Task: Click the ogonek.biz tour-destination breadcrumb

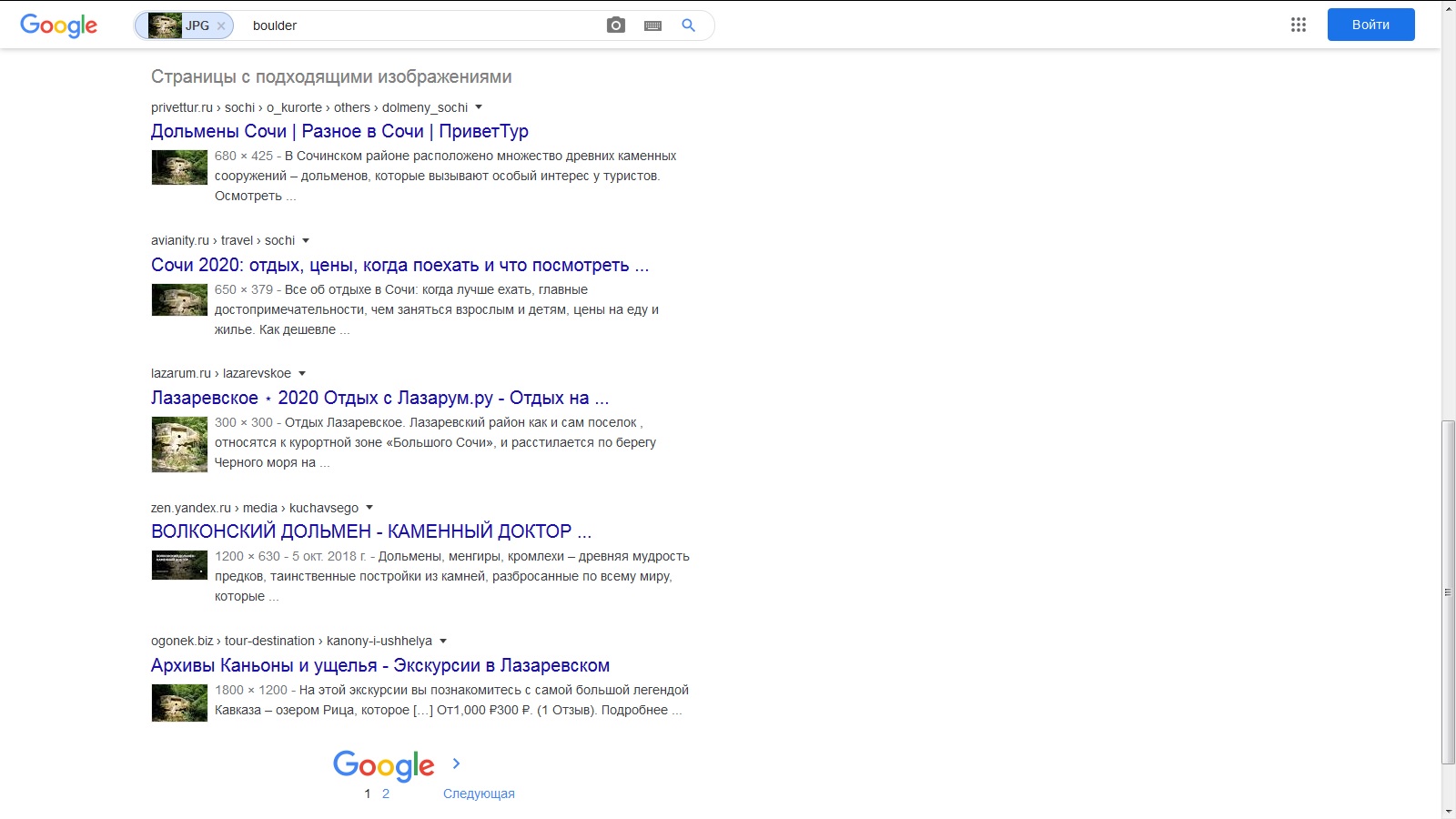Action: (291, 641)
